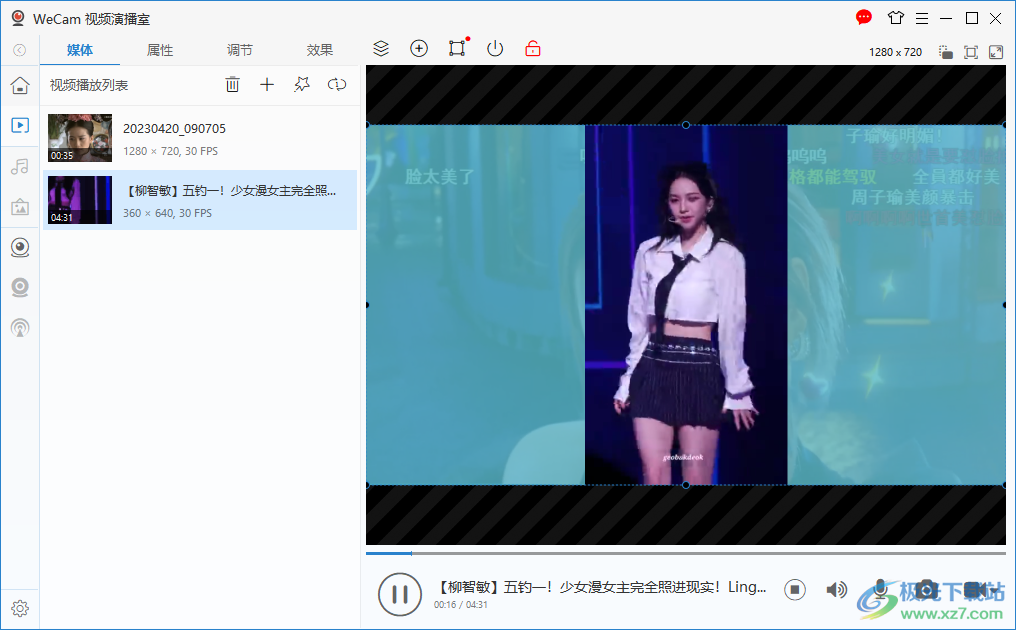The width and height of the screenshot is (1016, 630).
Task: Open the 属性 (Properties) tab
Action: [x=159, y=49]
